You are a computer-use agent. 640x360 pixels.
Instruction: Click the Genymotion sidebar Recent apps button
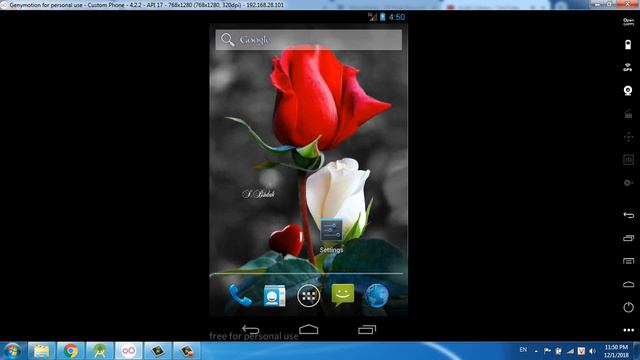628,238
